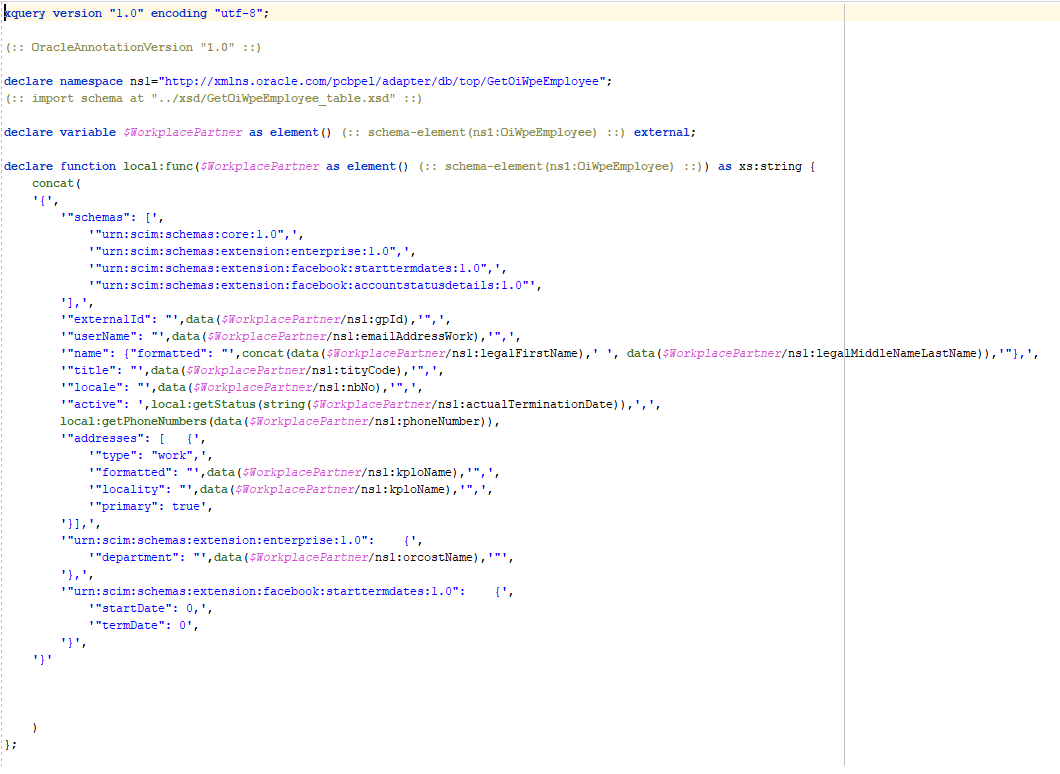Click the '"primary": true' line

(x=151, y=506)
